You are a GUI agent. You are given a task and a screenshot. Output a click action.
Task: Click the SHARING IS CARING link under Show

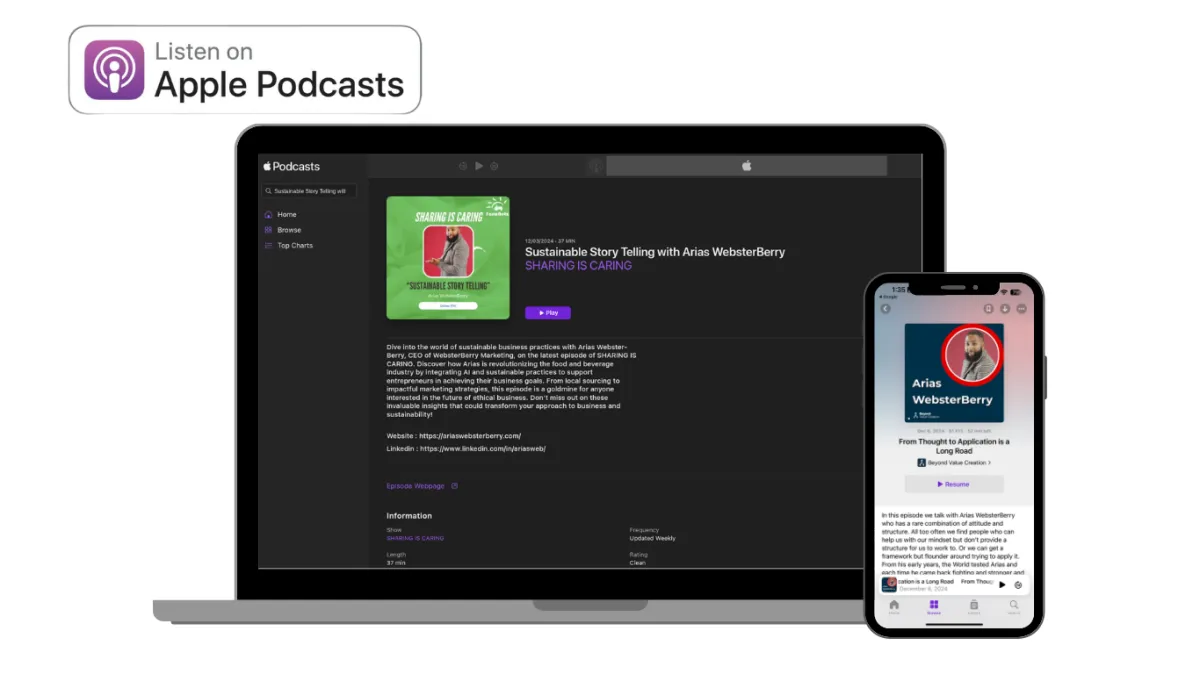point(415,538)
